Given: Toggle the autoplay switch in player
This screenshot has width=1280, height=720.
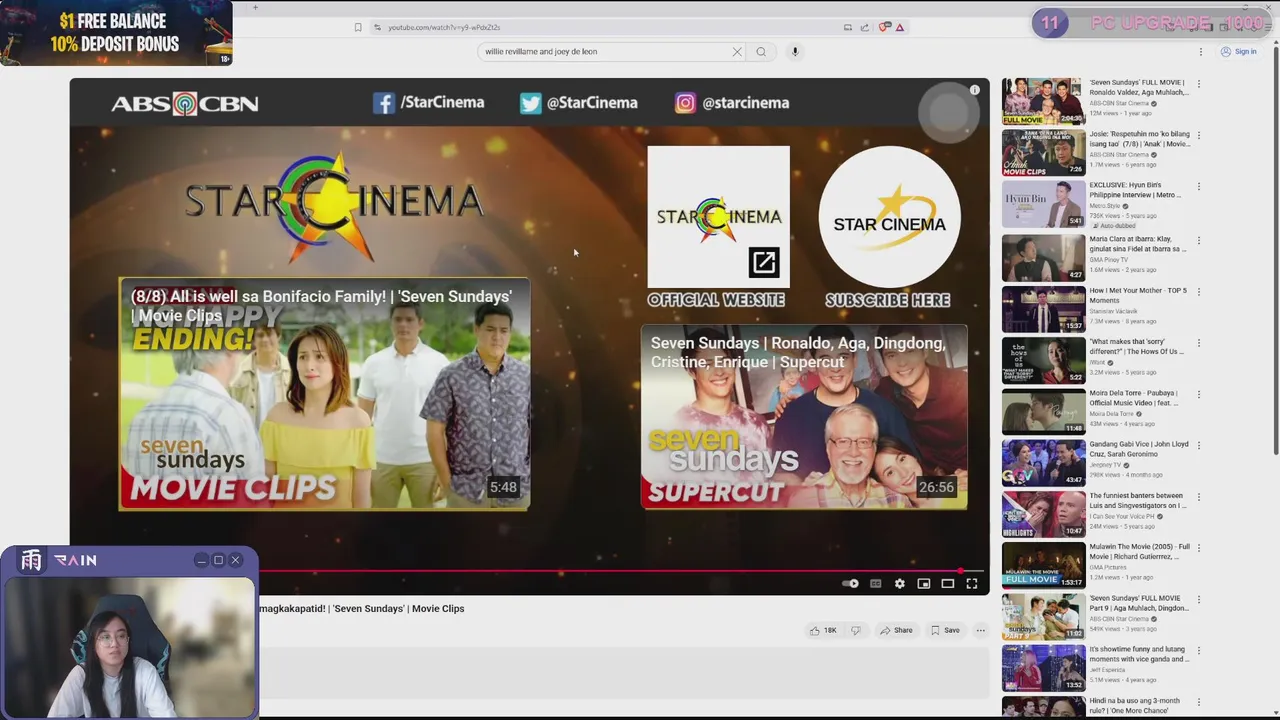Looking at the screenshot, I should (x=850, y=584).
